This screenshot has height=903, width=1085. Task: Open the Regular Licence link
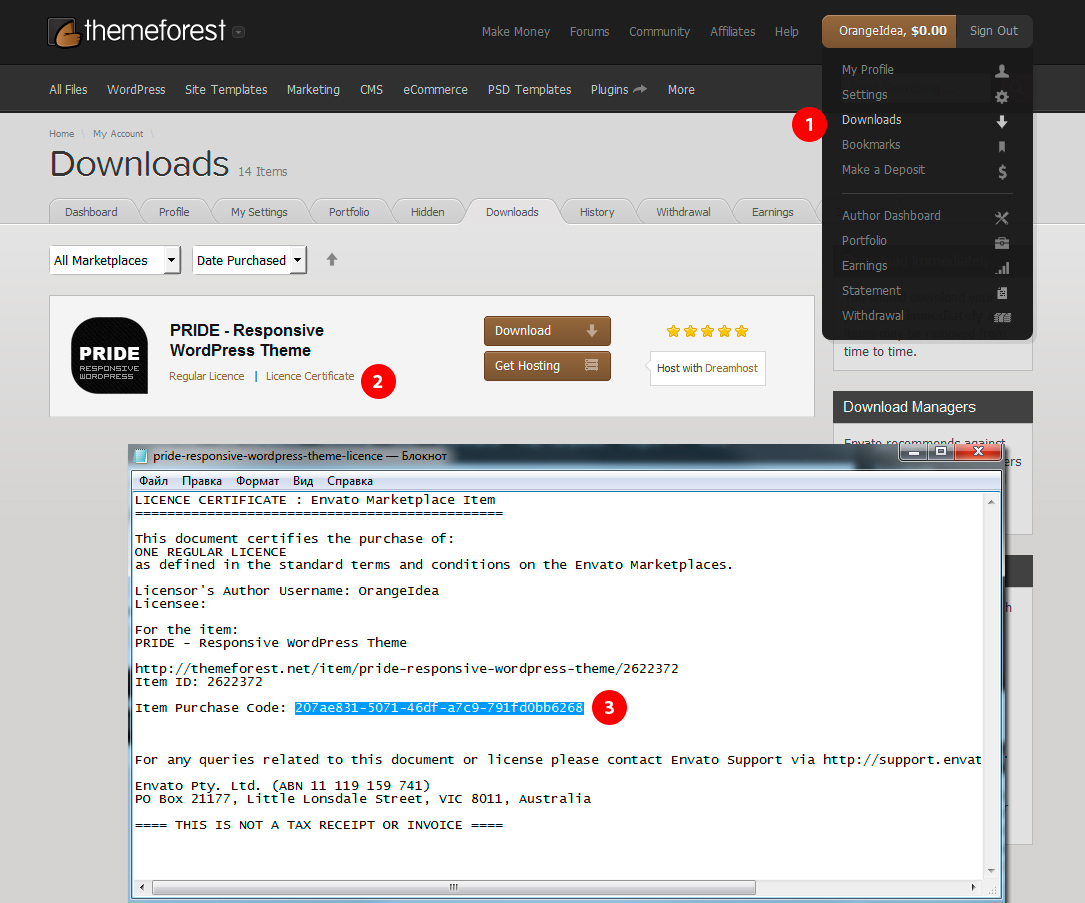click(206, 376)
